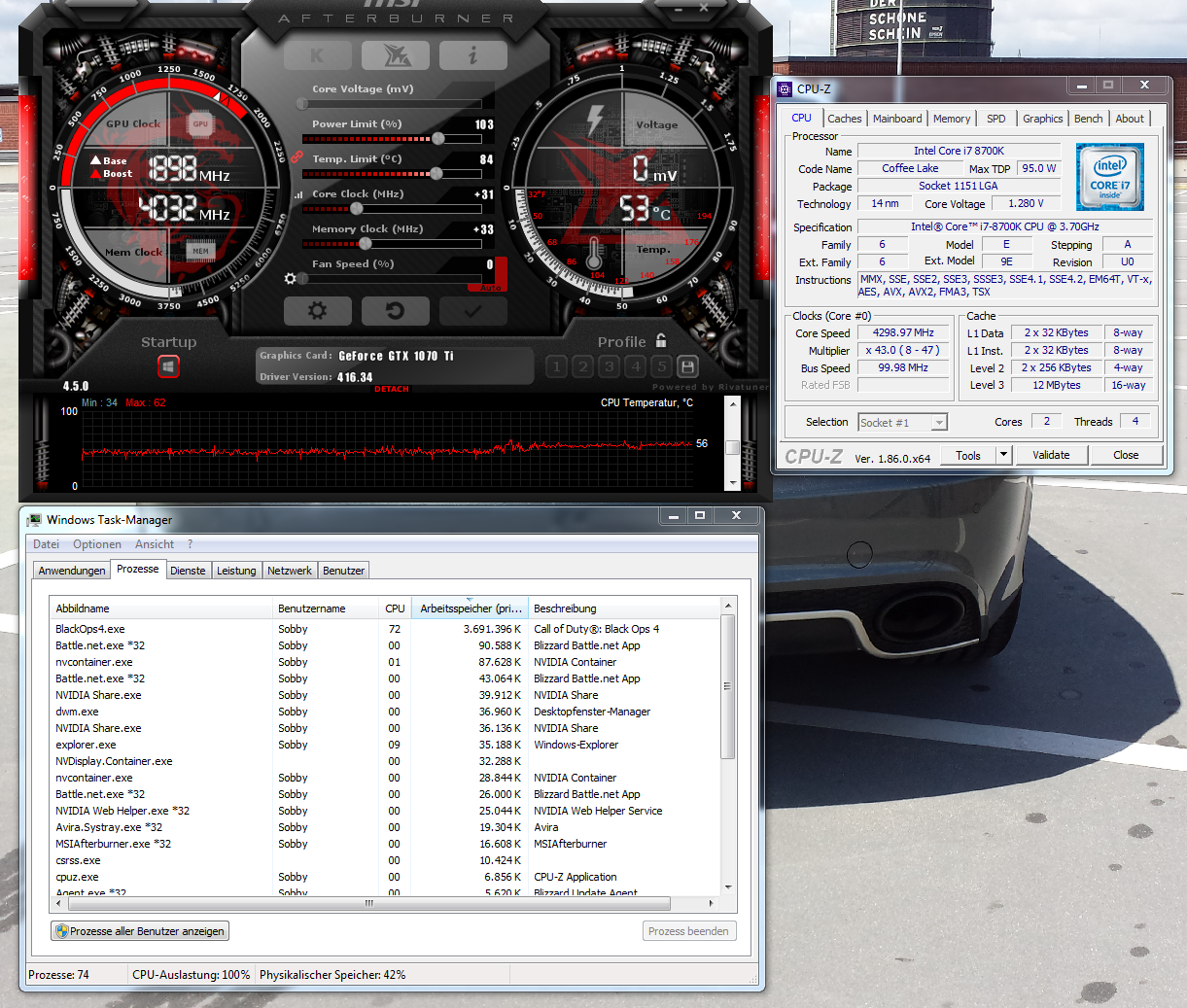Viewport: 1187px width, 1008px height.
Task: Click the Afterburner monitoring graph scrollbar
Action: (x=733, y=442)
